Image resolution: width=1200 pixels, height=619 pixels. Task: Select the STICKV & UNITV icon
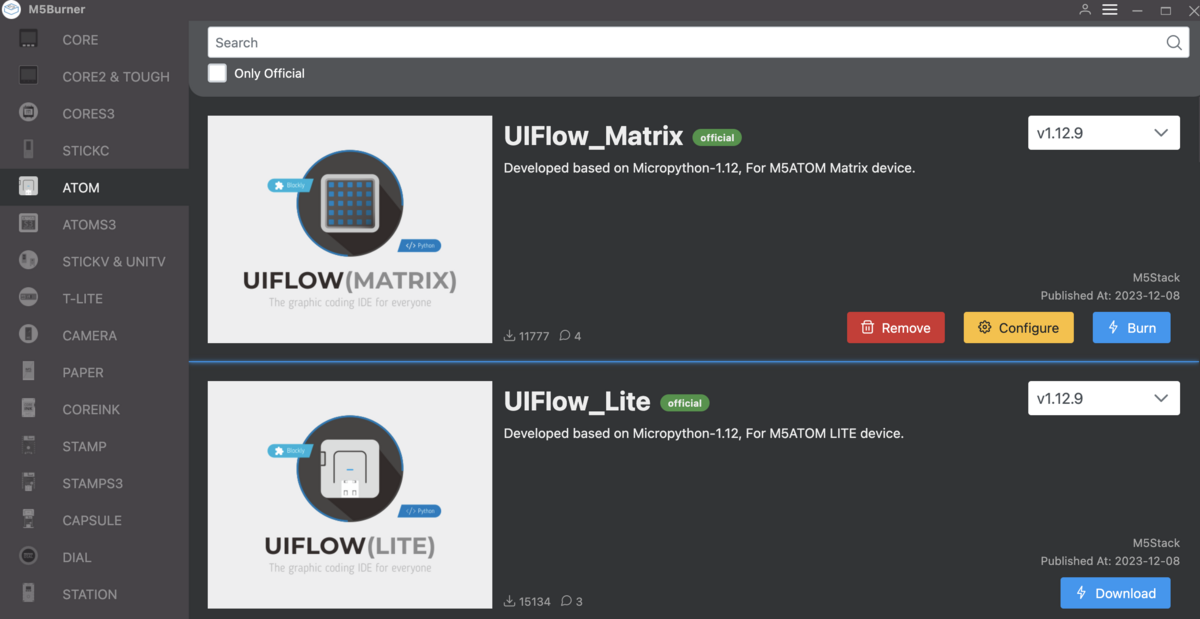29,261
